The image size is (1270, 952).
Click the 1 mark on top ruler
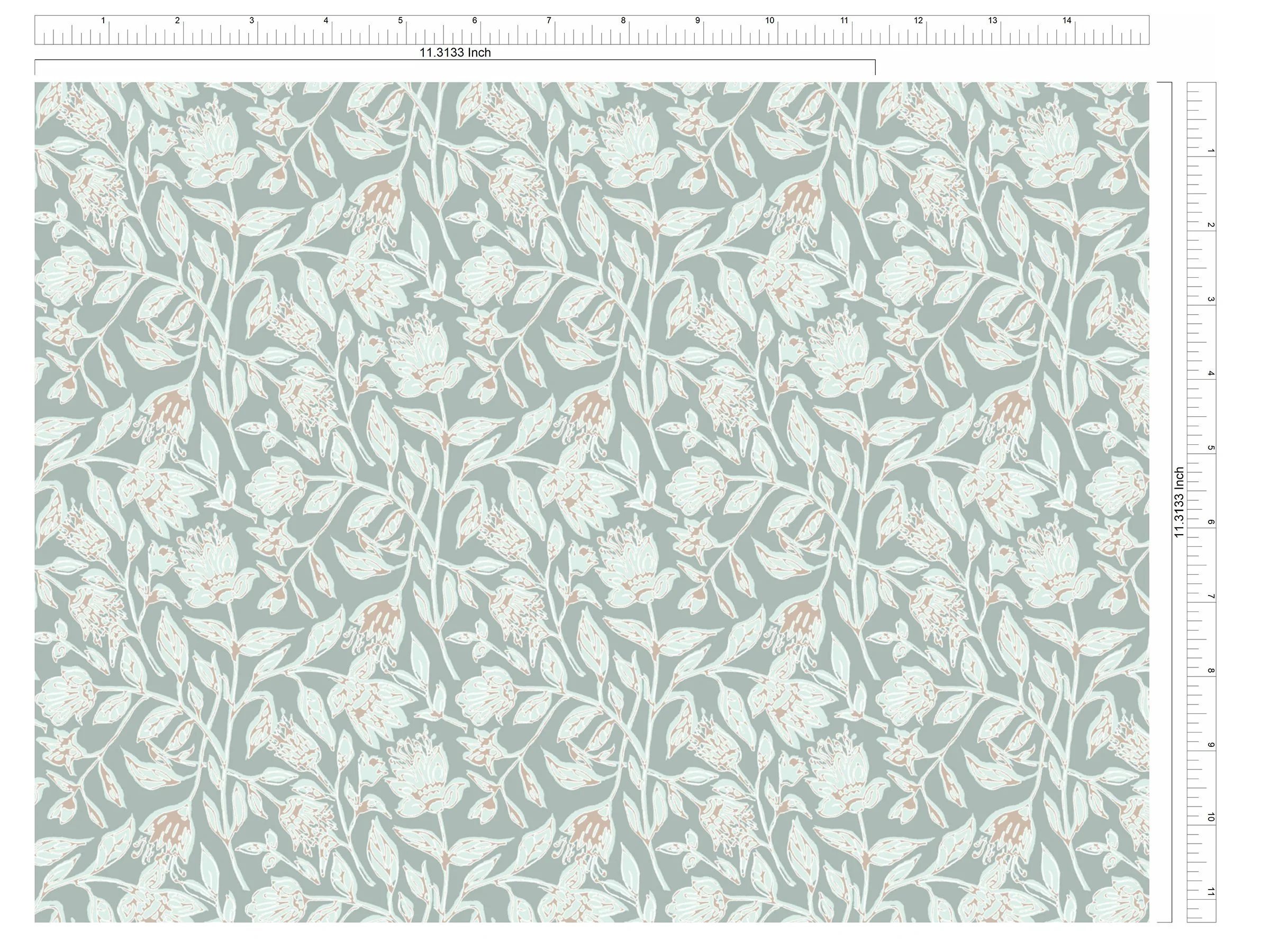tap(103, 21)
